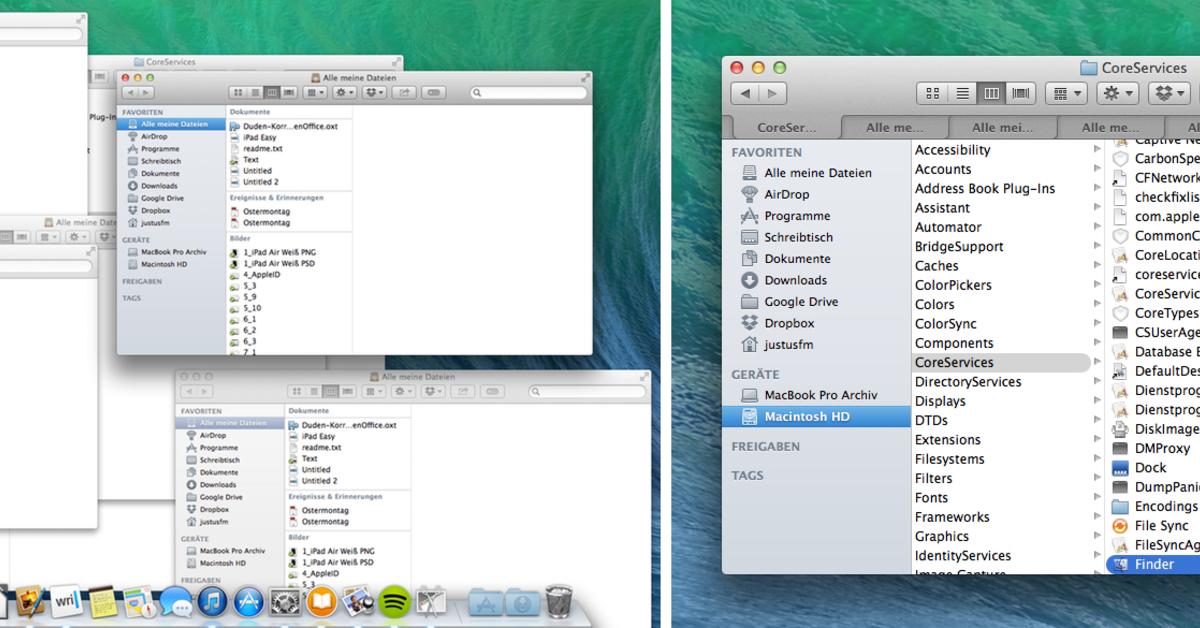Select the IdentityServices folder
Viewport: 1200px width, 628px height.
tap(962, 556)
